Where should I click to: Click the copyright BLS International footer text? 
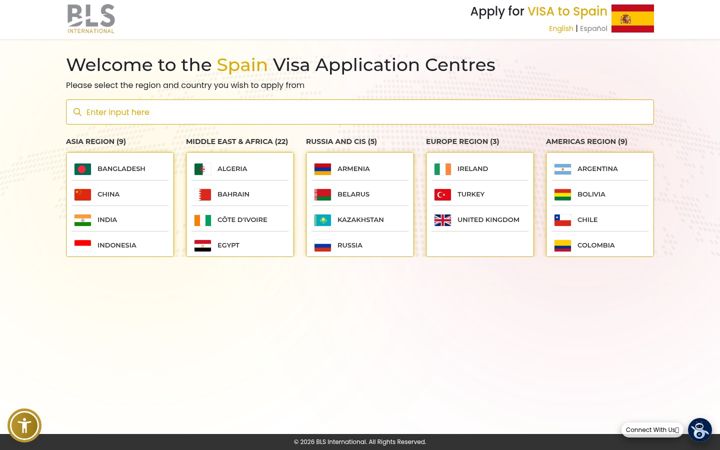coord(360,442)
